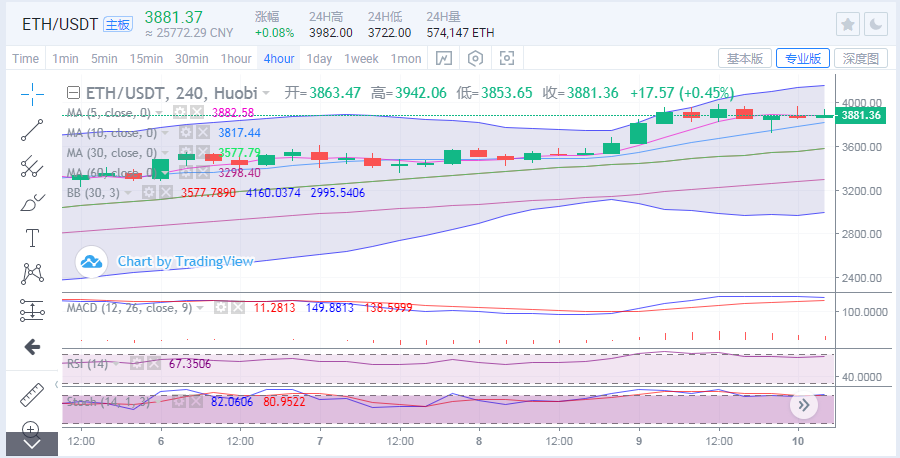Remove the MACD indicator with X
900x458 pixels.
235,307
